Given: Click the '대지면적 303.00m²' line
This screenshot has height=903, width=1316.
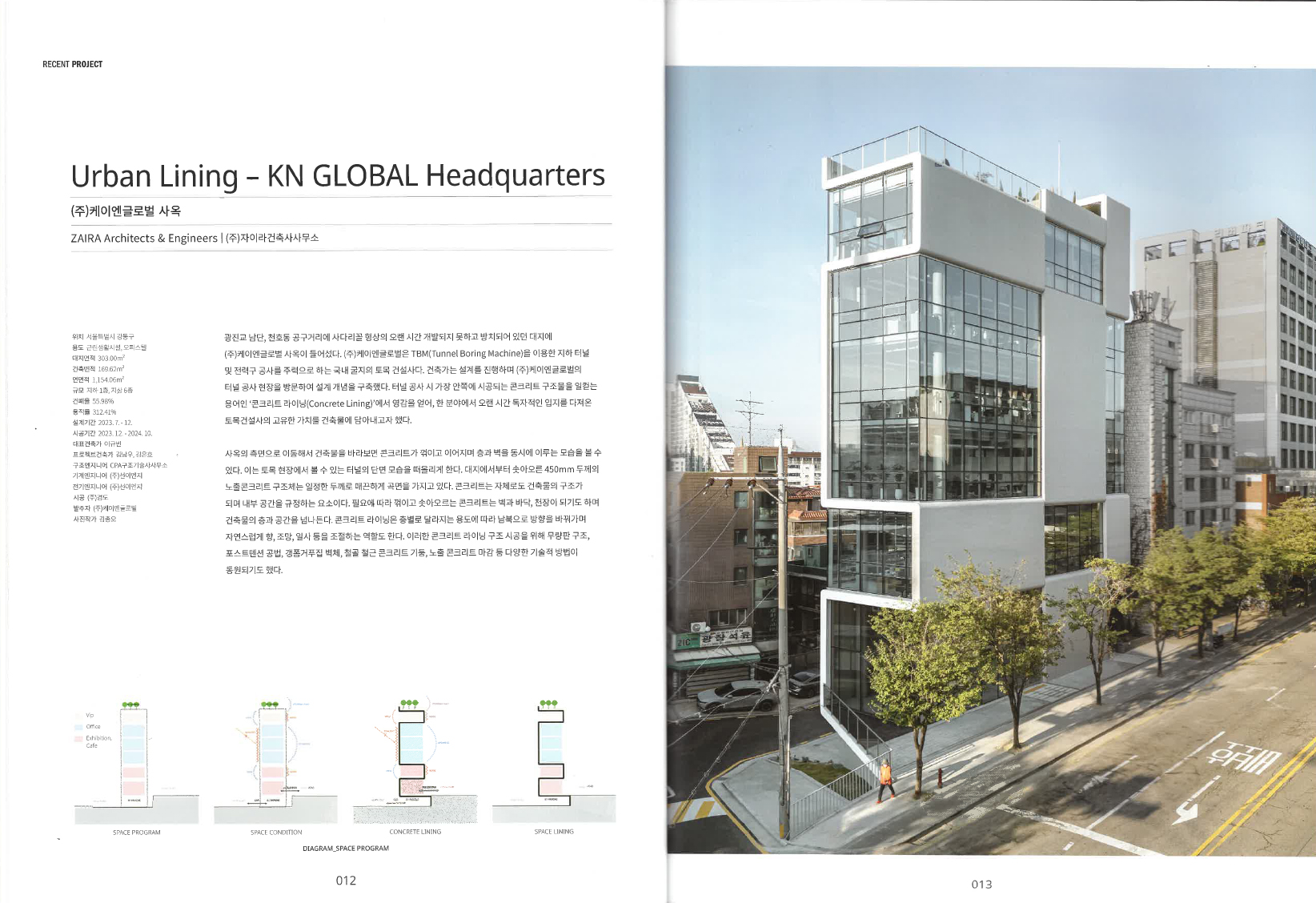Looking at the screenshot, I should coord(98,358).
